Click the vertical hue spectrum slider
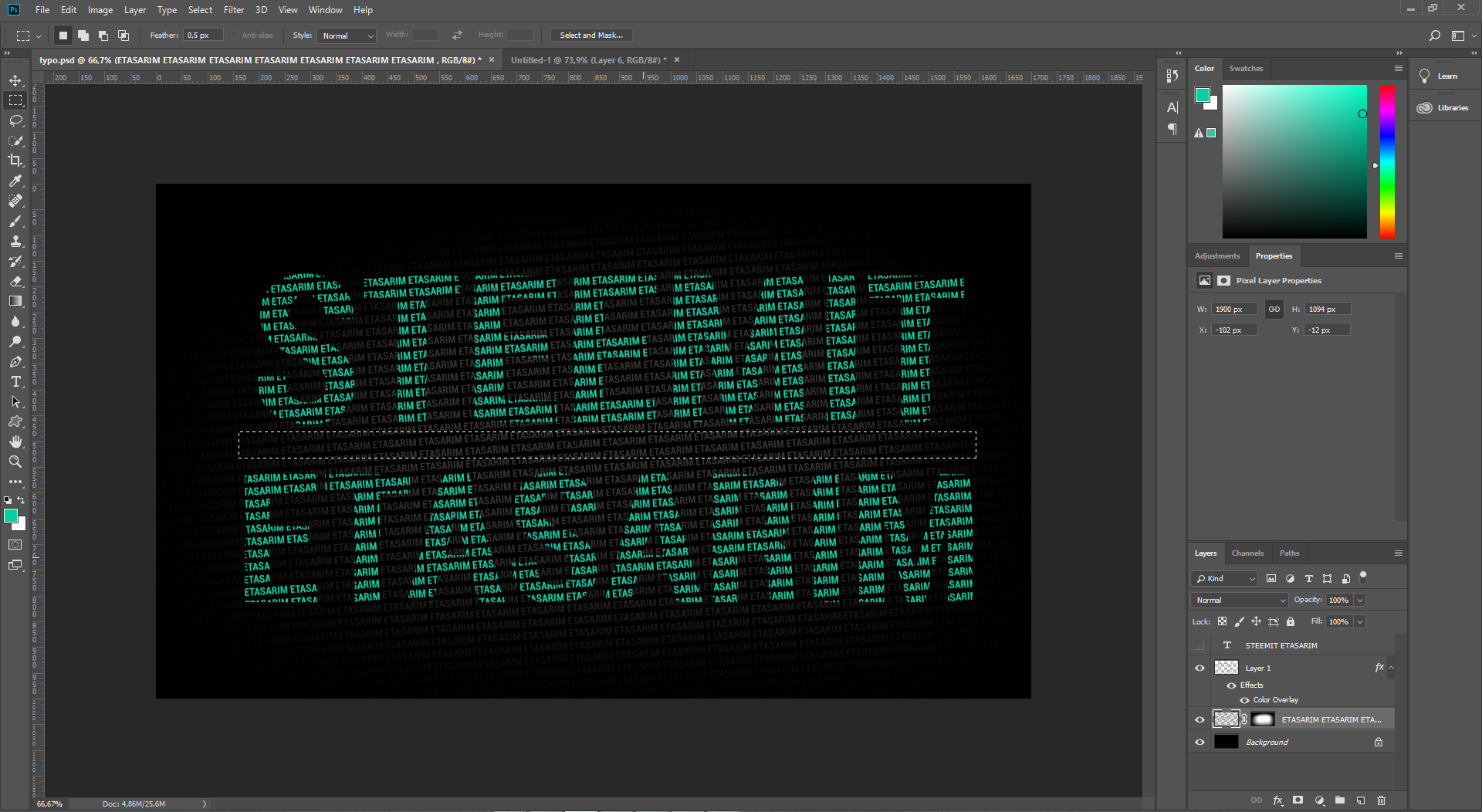Viewport: 1482px width, 812px height. click(1387, 161)
